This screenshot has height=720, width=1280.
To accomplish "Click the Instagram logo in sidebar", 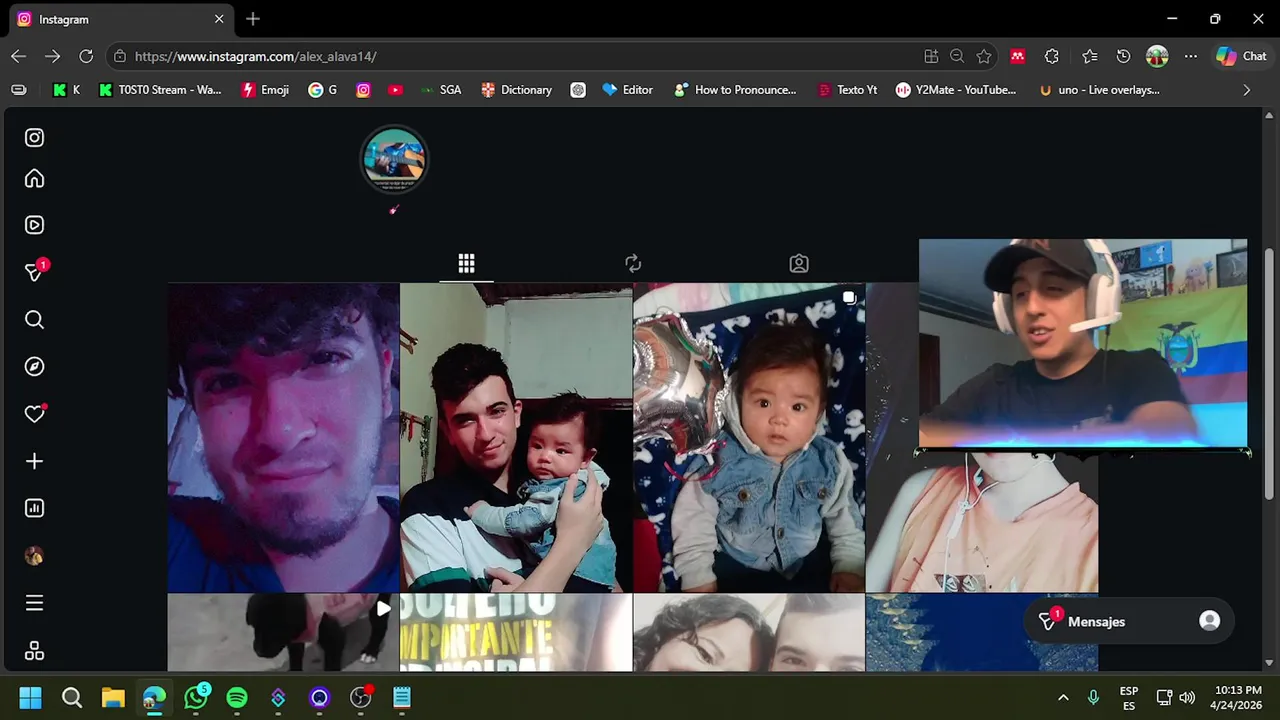I will (x=34, y=138).
